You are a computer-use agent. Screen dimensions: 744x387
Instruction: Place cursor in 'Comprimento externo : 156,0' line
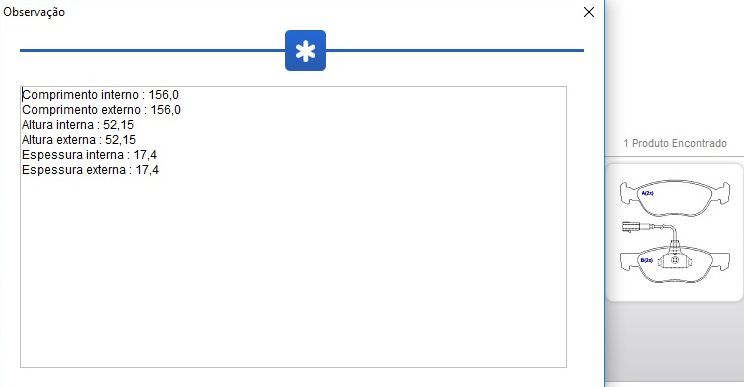[x=102, y=110]
